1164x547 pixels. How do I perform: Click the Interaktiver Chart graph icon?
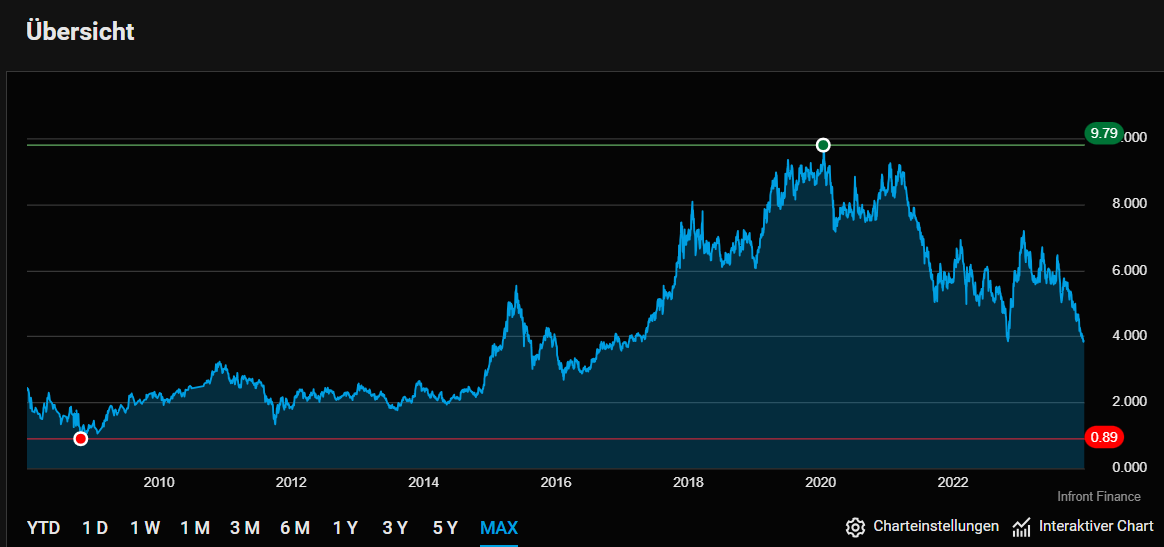click(x=1021, y=528)
